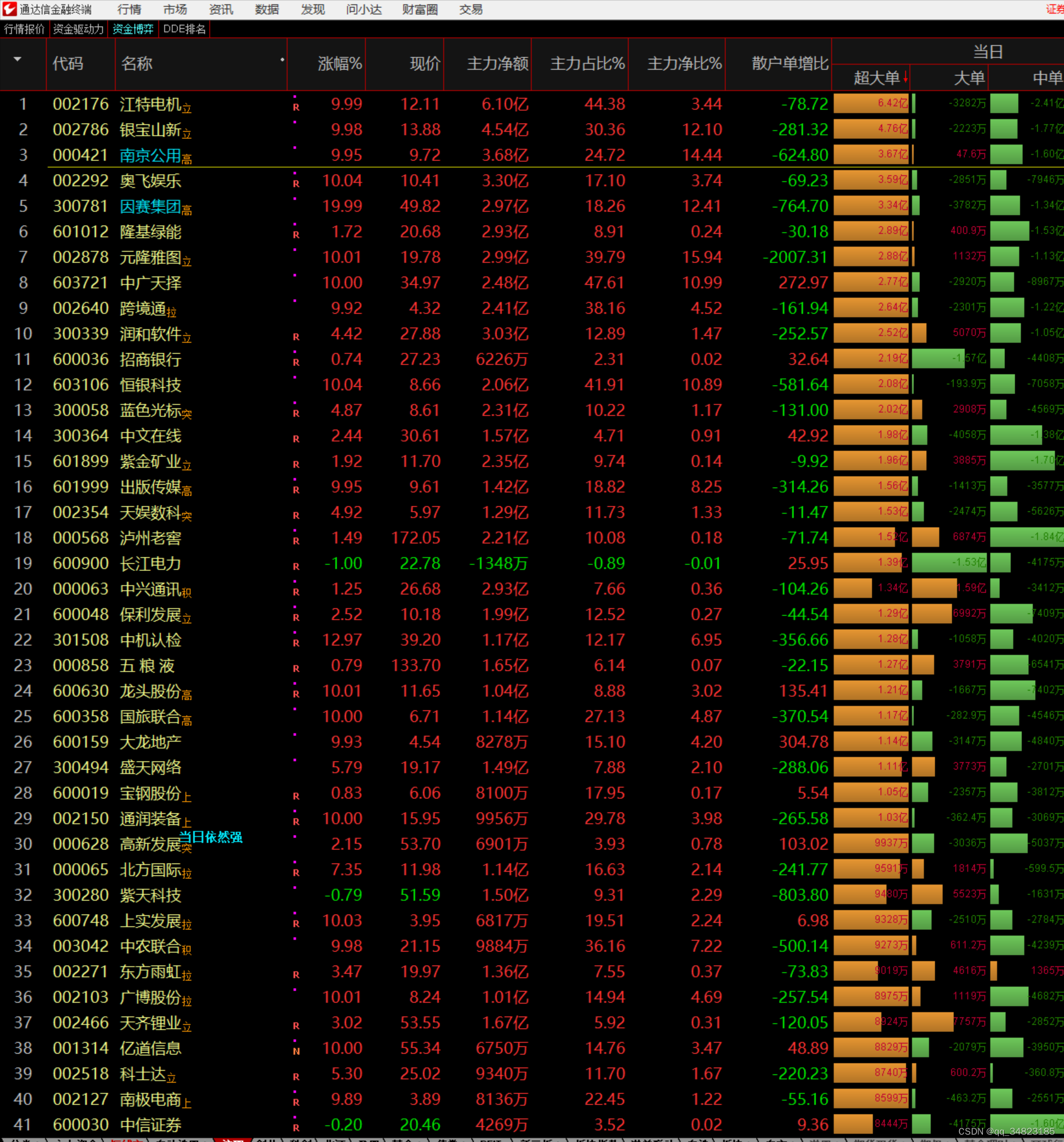Sort by 主力净额 column header
The width and height of the screenshot is (1064, 1142).
497,64
